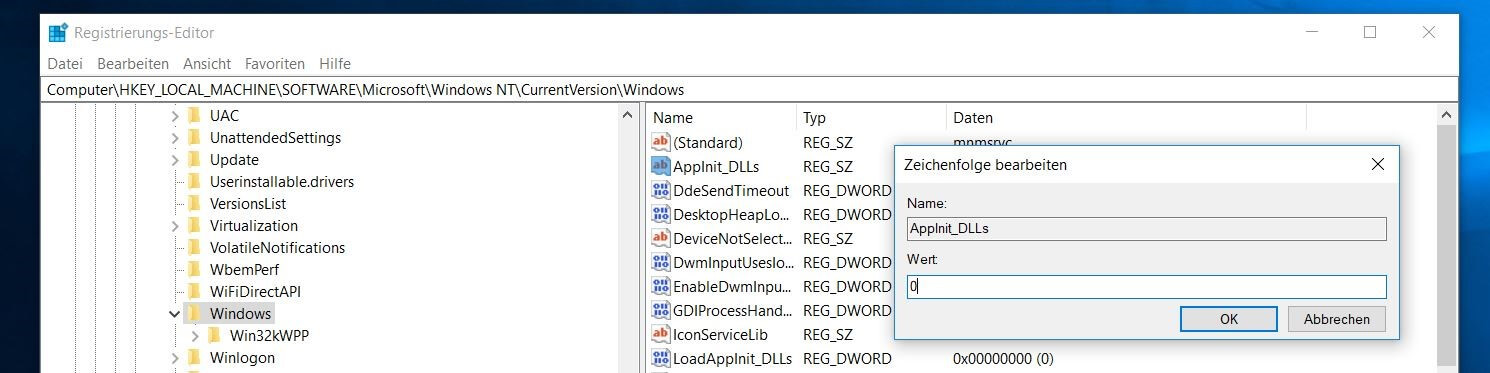Select the Win32kWPP folder icon
The height and width of the screenshot is (373, 1490).
pyautogui.click(x=214, y=336)
